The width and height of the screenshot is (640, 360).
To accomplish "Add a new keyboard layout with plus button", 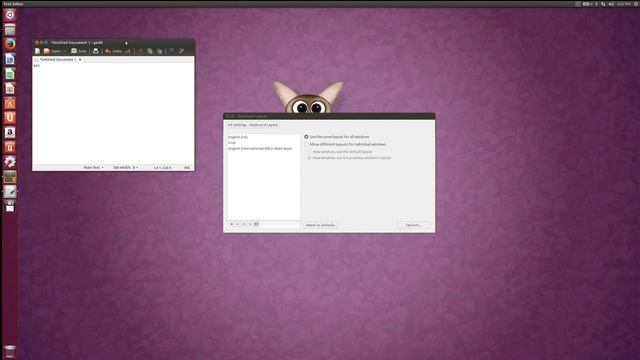I will click(231, 224).
